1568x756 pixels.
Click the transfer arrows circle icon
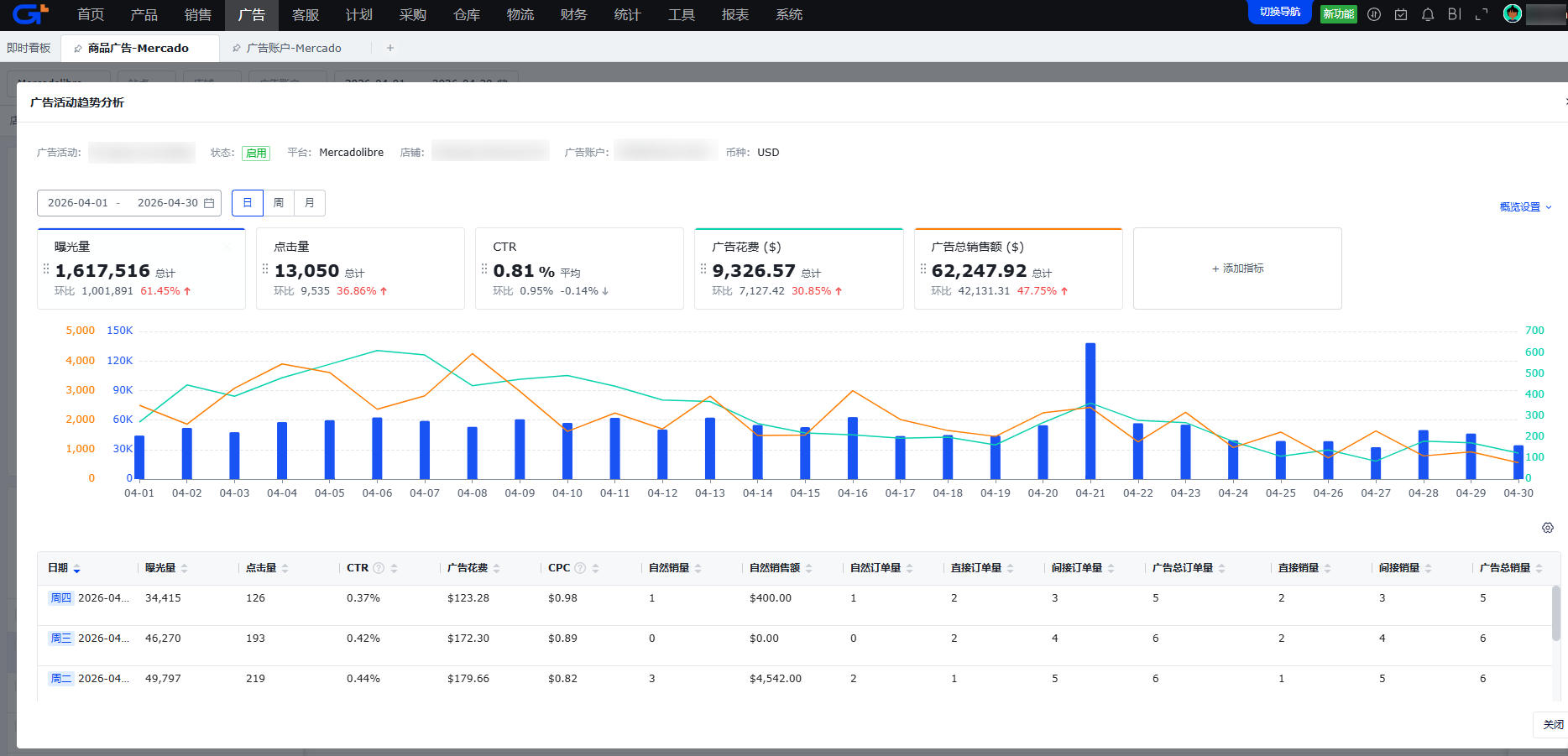tap(1374, 14)
